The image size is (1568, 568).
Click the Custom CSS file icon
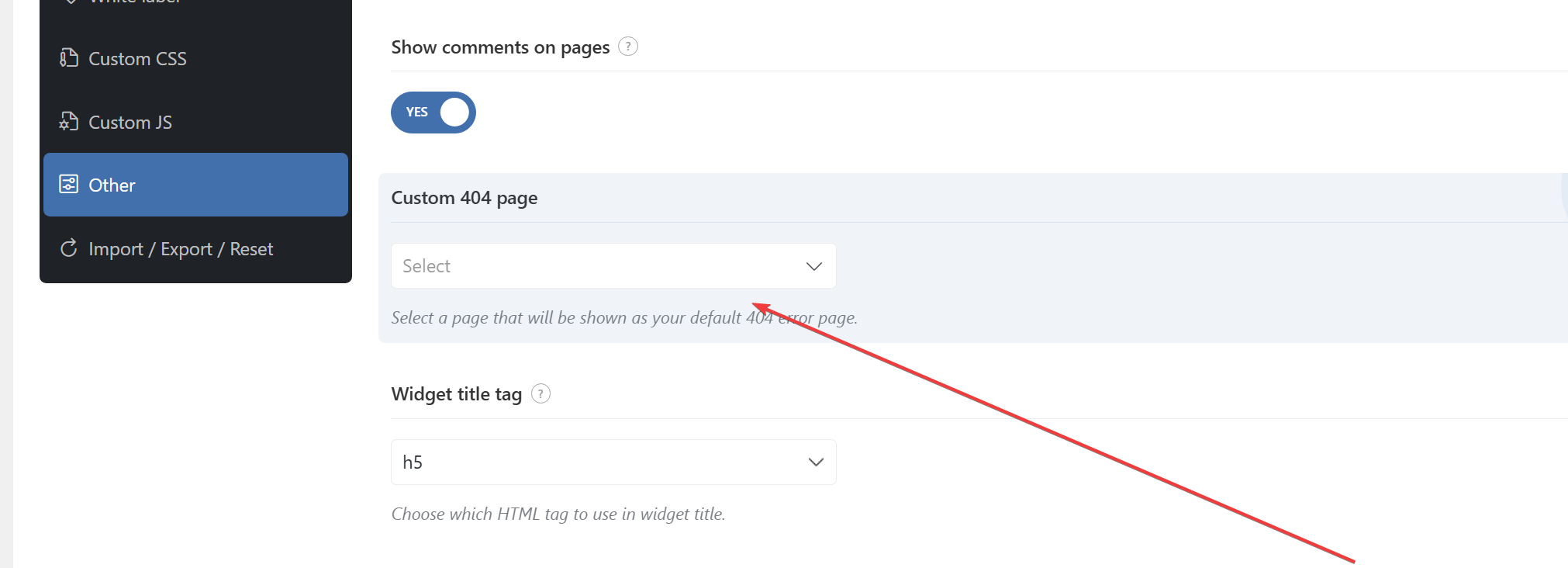(x=69, y=58)
